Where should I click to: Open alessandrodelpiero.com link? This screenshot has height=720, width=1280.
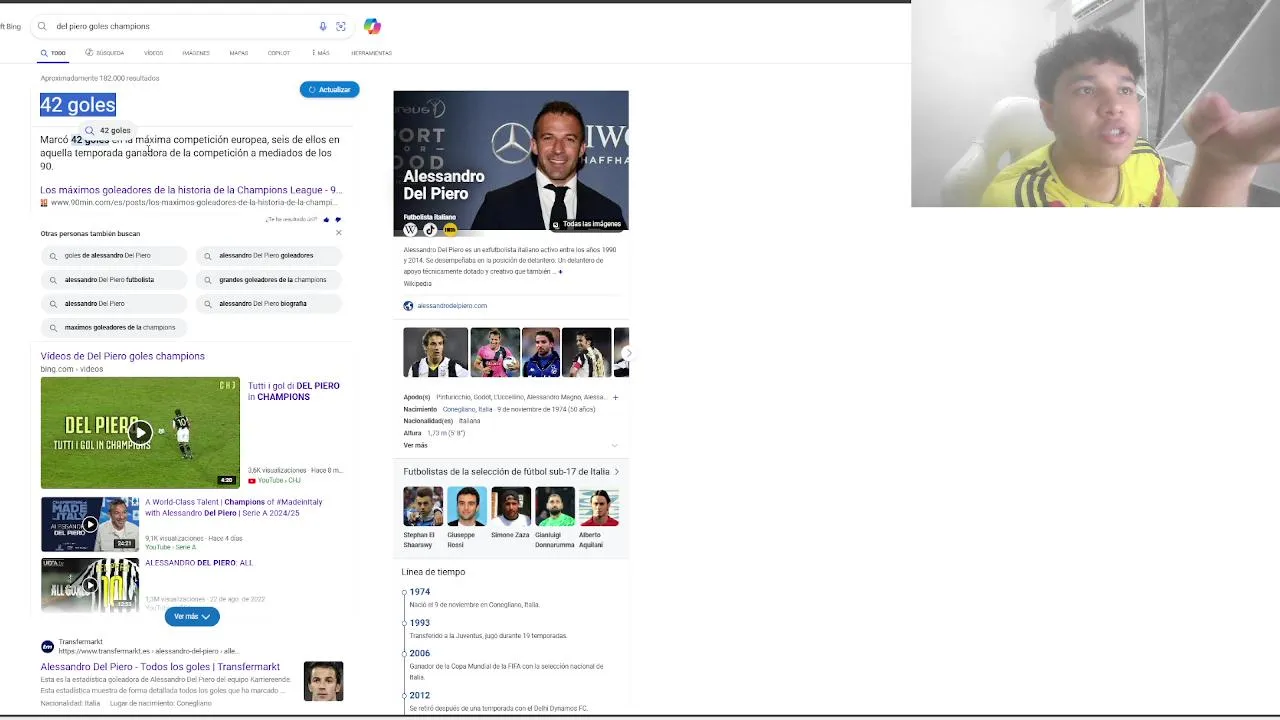452,306
